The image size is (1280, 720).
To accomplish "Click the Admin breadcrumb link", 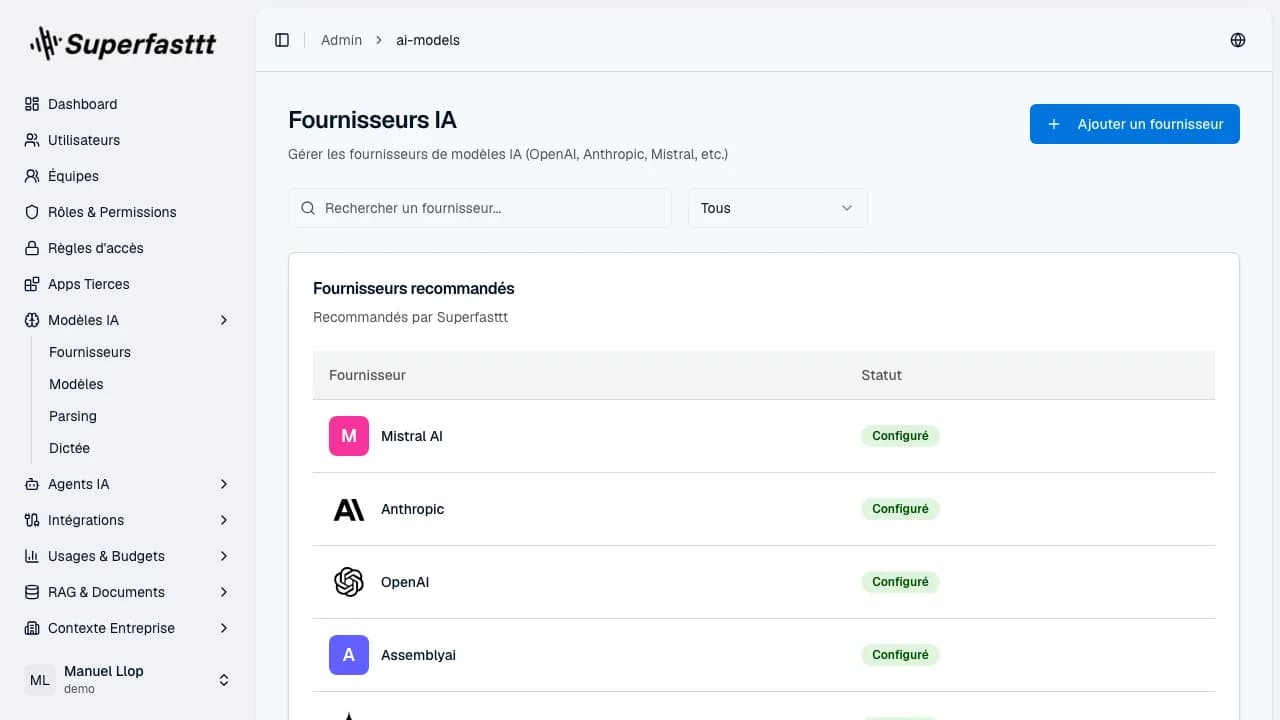I will [x=341, y=40].
